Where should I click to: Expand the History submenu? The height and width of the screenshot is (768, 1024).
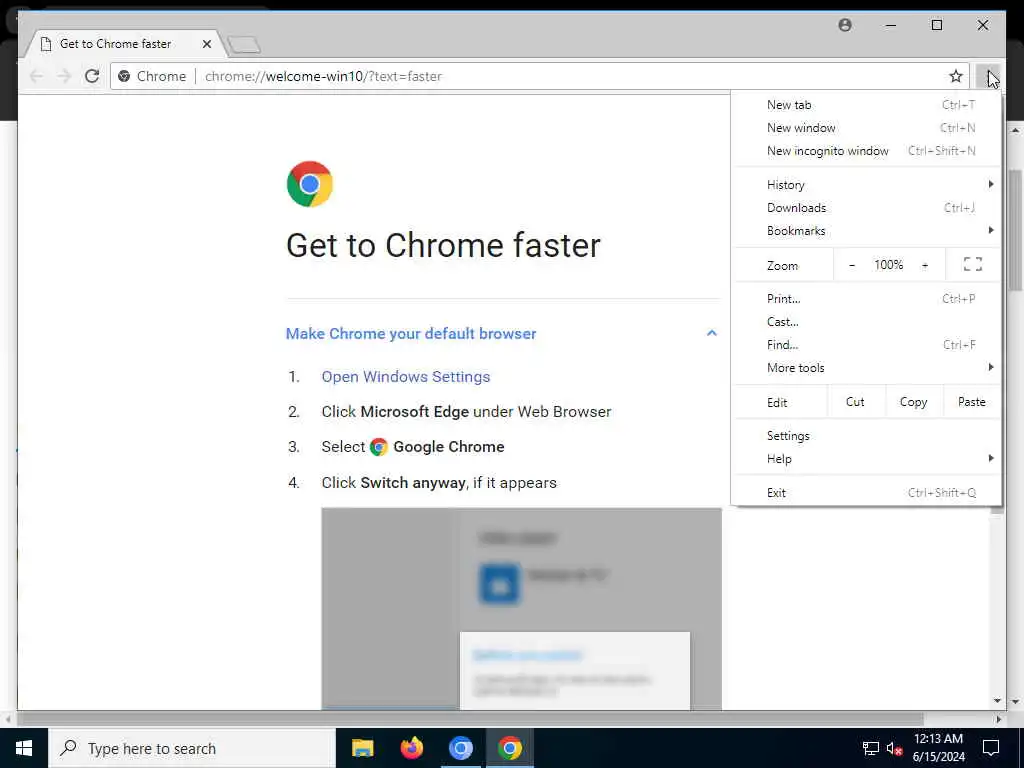(x=866, y=185)
